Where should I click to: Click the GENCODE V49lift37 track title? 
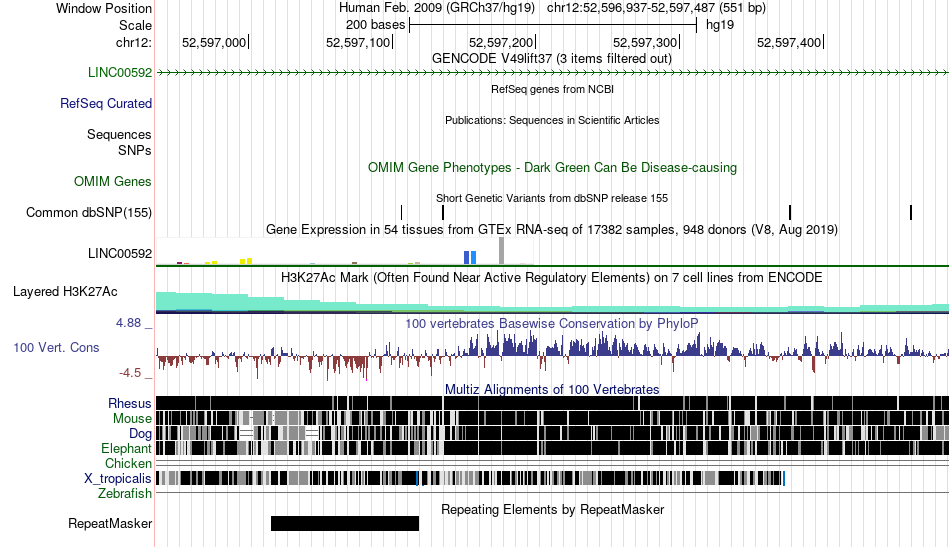pyautogui.click(x=552, y=59)
